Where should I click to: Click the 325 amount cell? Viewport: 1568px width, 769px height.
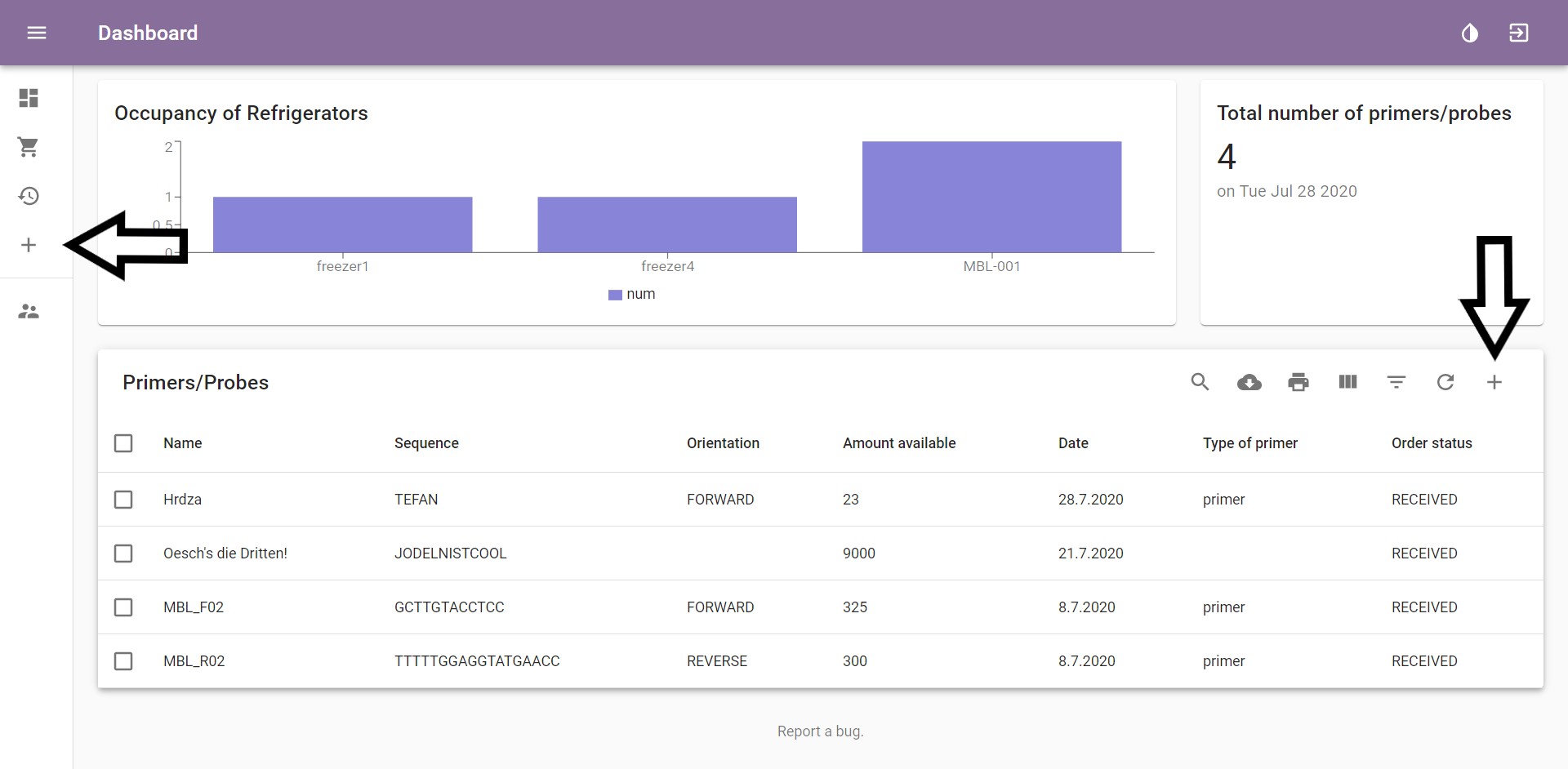855,607
